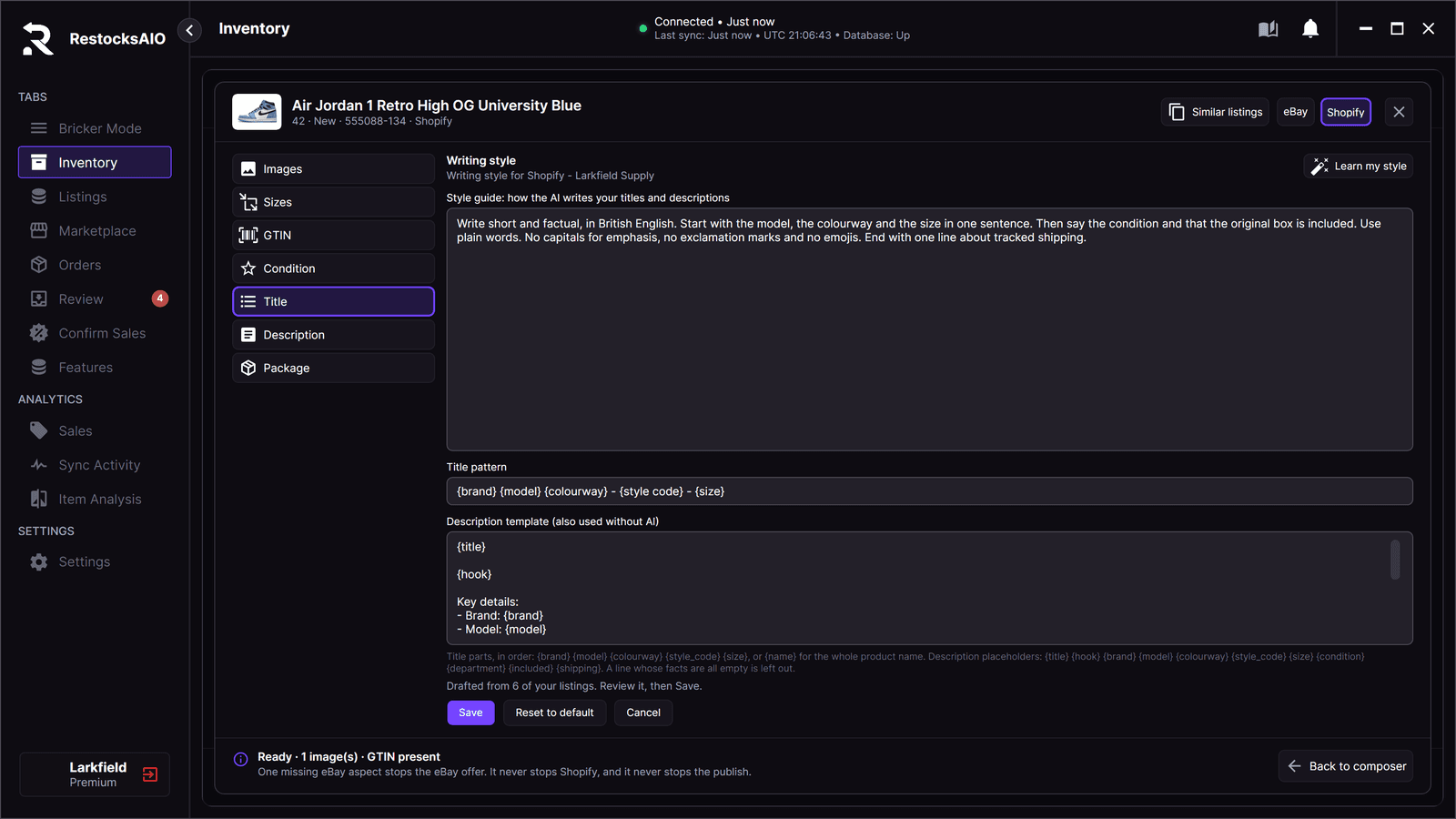Click Reset to default

(554, 713)
